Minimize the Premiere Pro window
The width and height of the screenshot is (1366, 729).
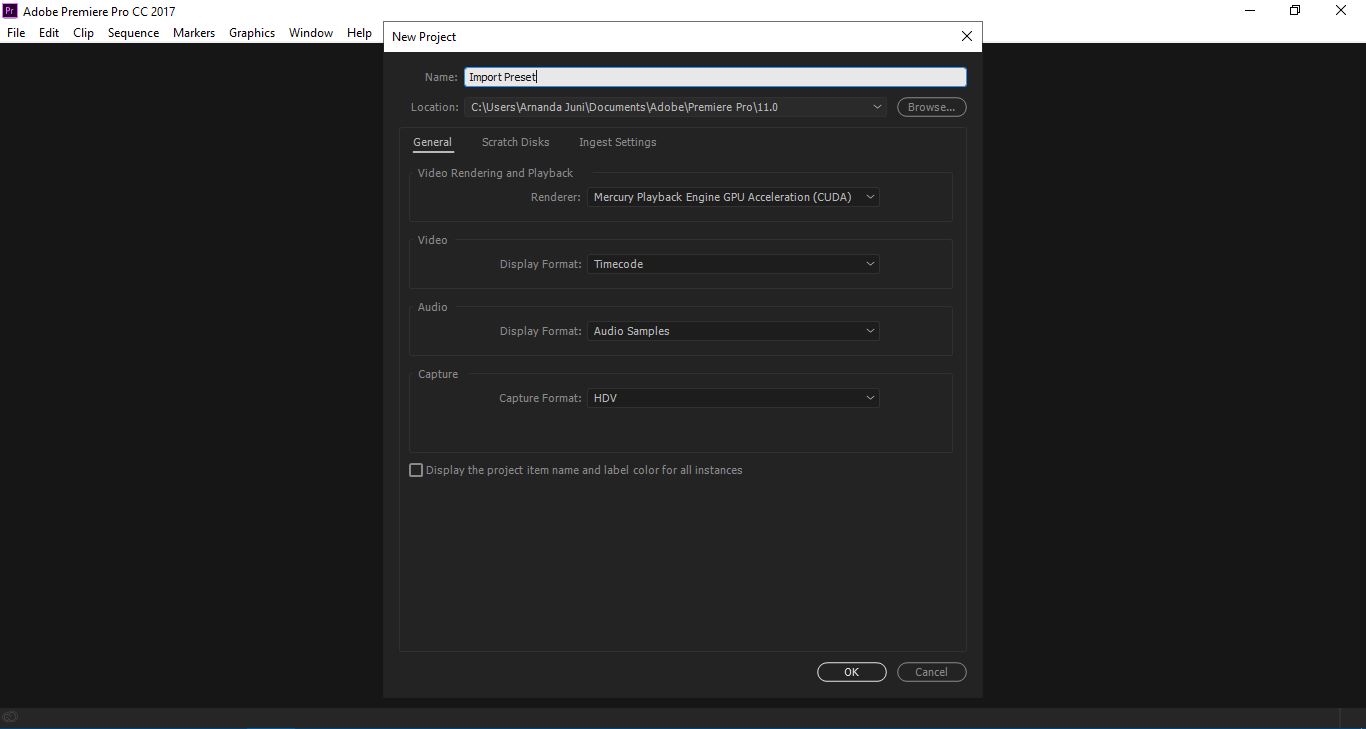point(1250,11)
